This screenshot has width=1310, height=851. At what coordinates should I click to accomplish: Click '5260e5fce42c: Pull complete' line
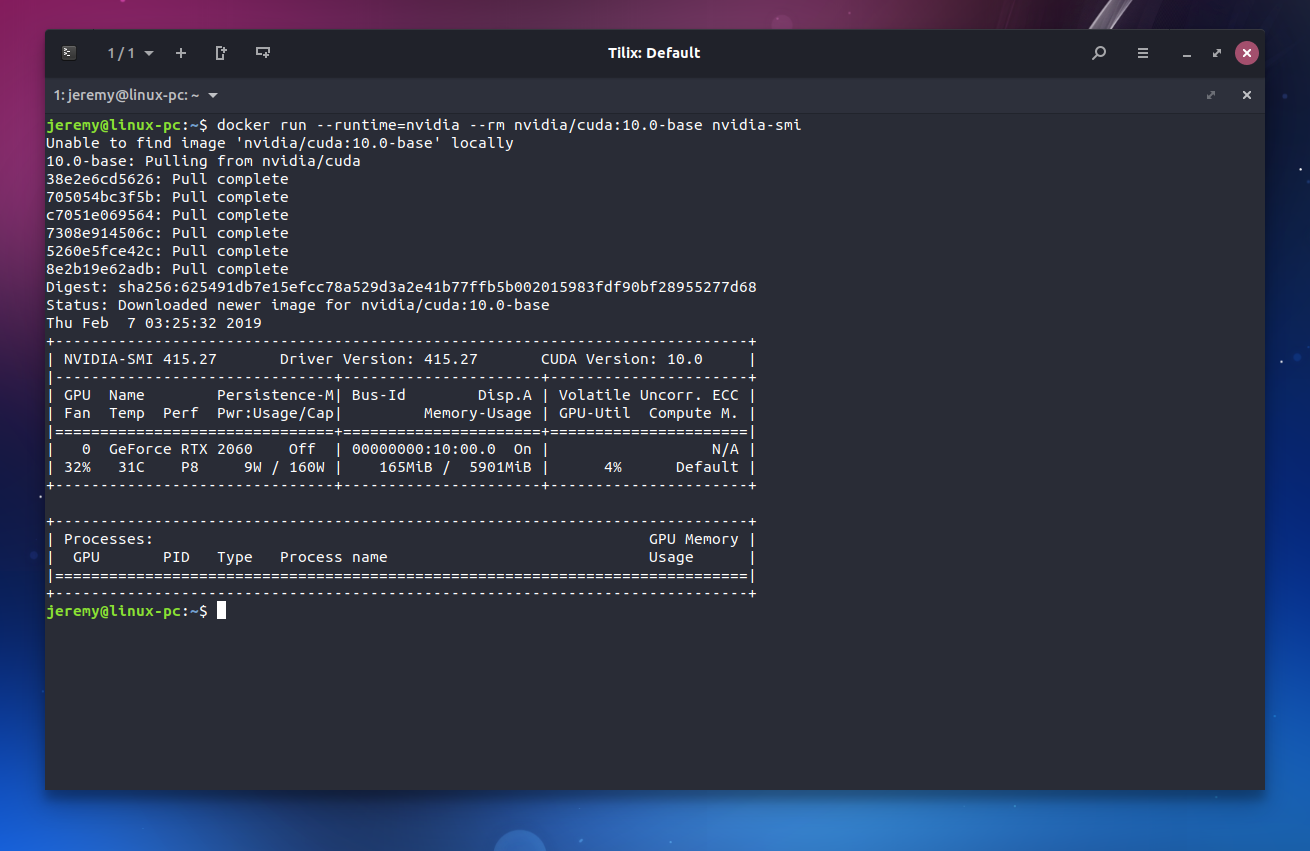tap(167, 251)
